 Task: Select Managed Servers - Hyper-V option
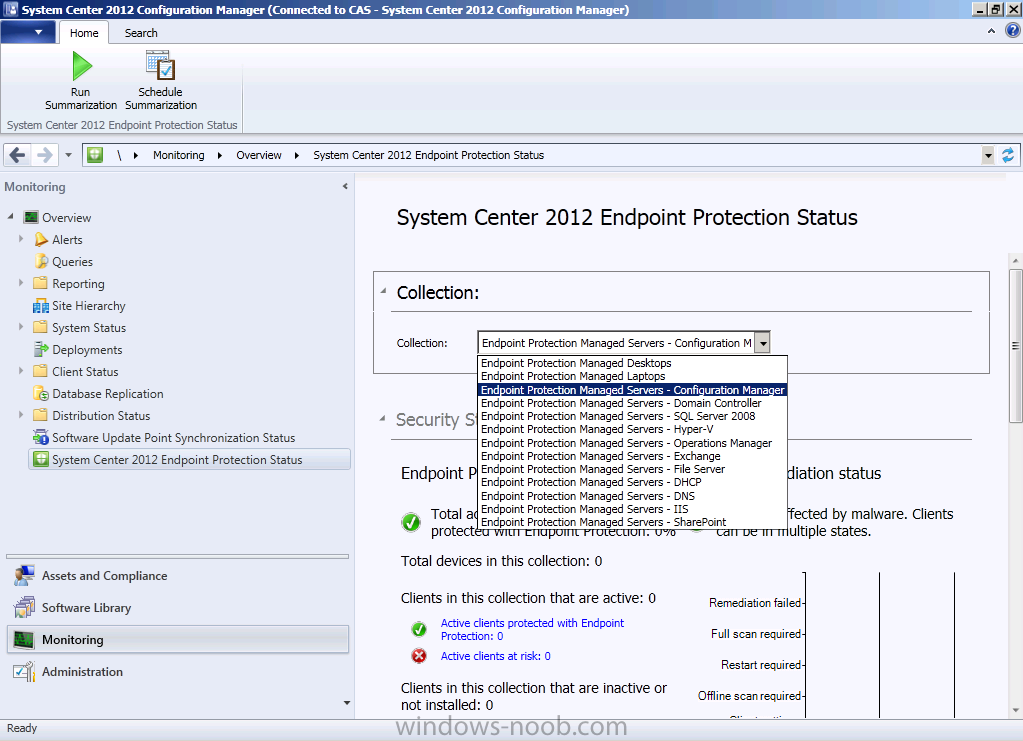coord(632,429)
